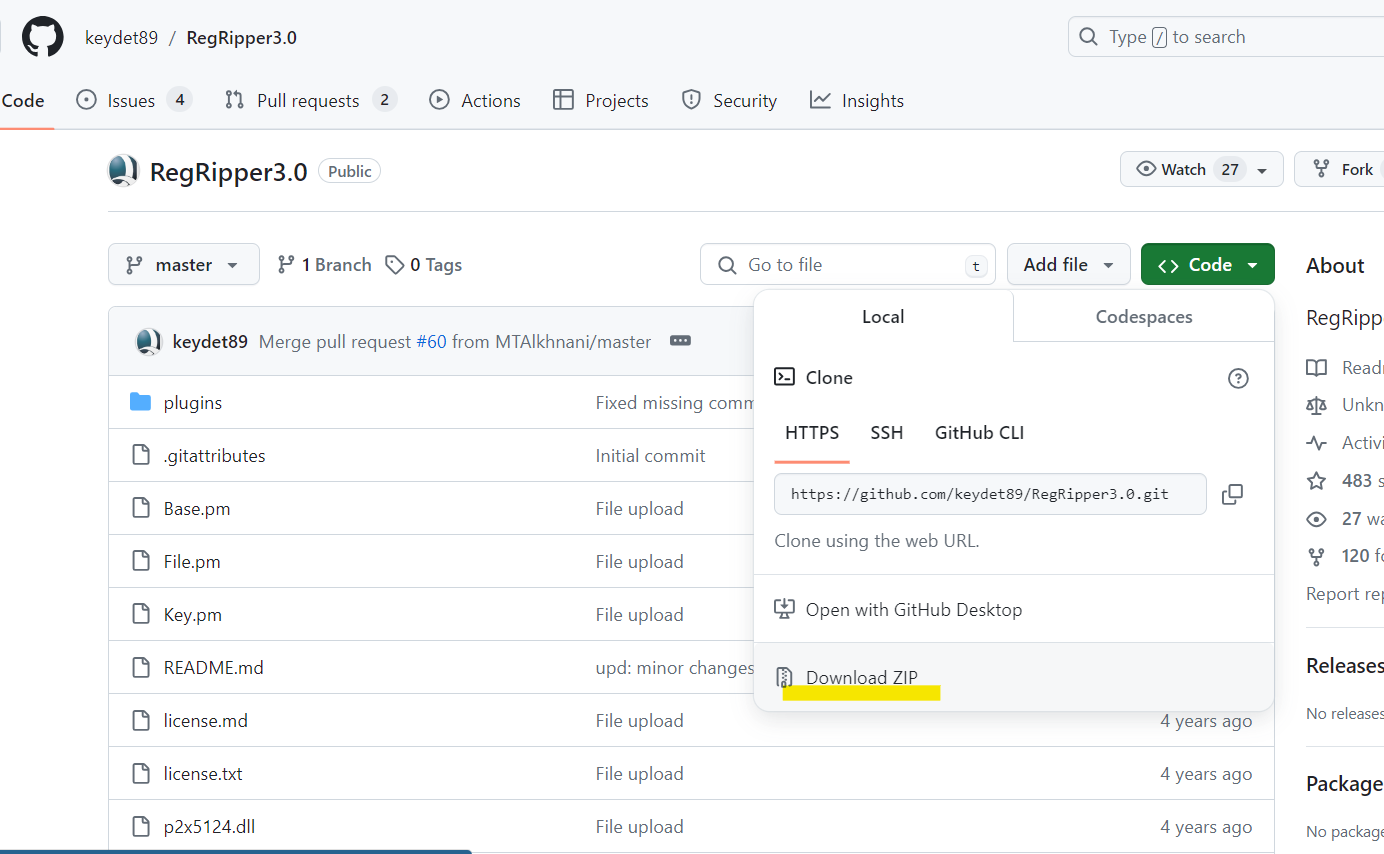Image resolution: width=1384 pixels, height=854 pixels.
Task: Open the keydet89 owner link
Action: [x=121, y=38]
